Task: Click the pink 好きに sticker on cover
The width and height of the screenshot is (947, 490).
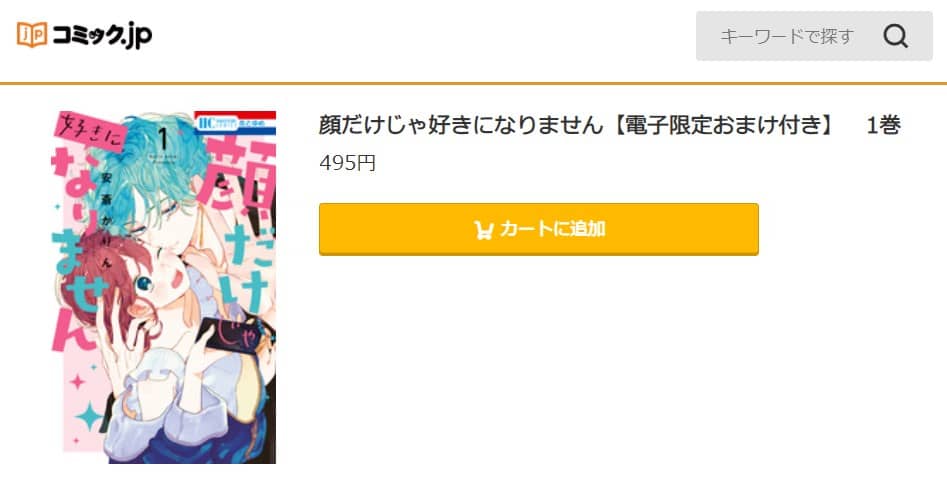Action: point(91,134)
